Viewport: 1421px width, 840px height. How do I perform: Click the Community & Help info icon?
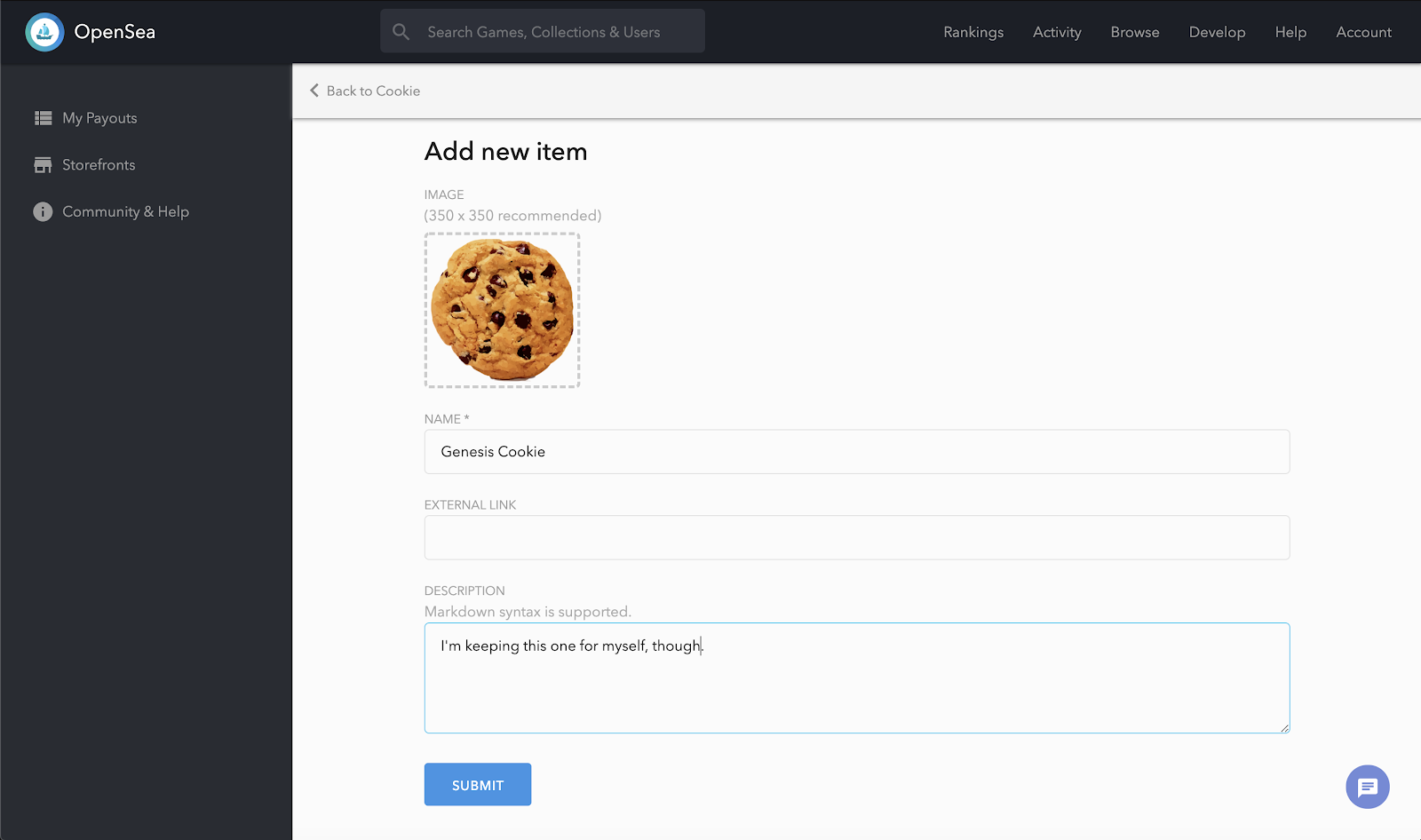pyautogui.click(x=43, y=211)
